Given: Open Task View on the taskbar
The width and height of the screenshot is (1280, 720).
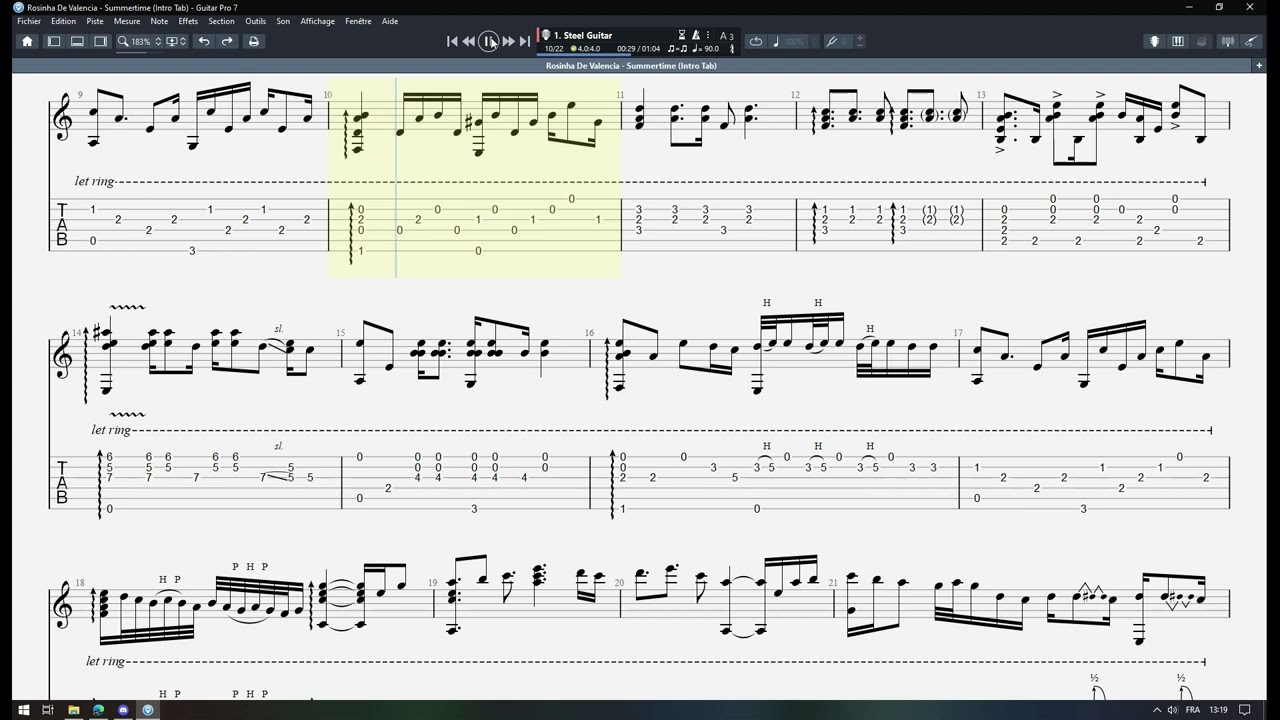Looking at the screenshot, I should pos(47,710).
